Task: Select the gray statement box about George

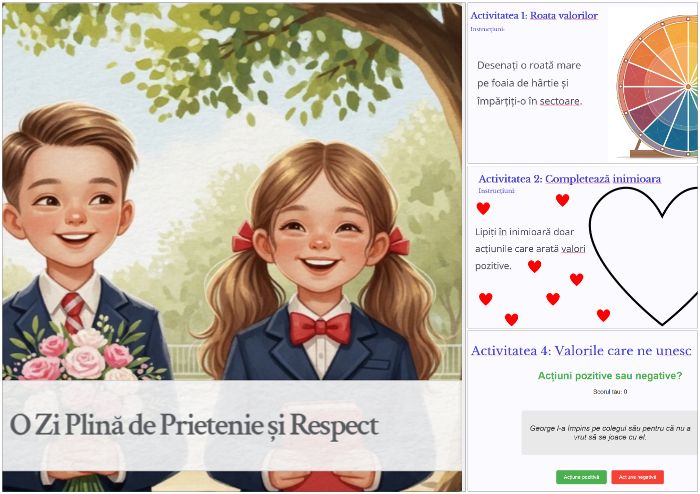Action: pos(609,432)
